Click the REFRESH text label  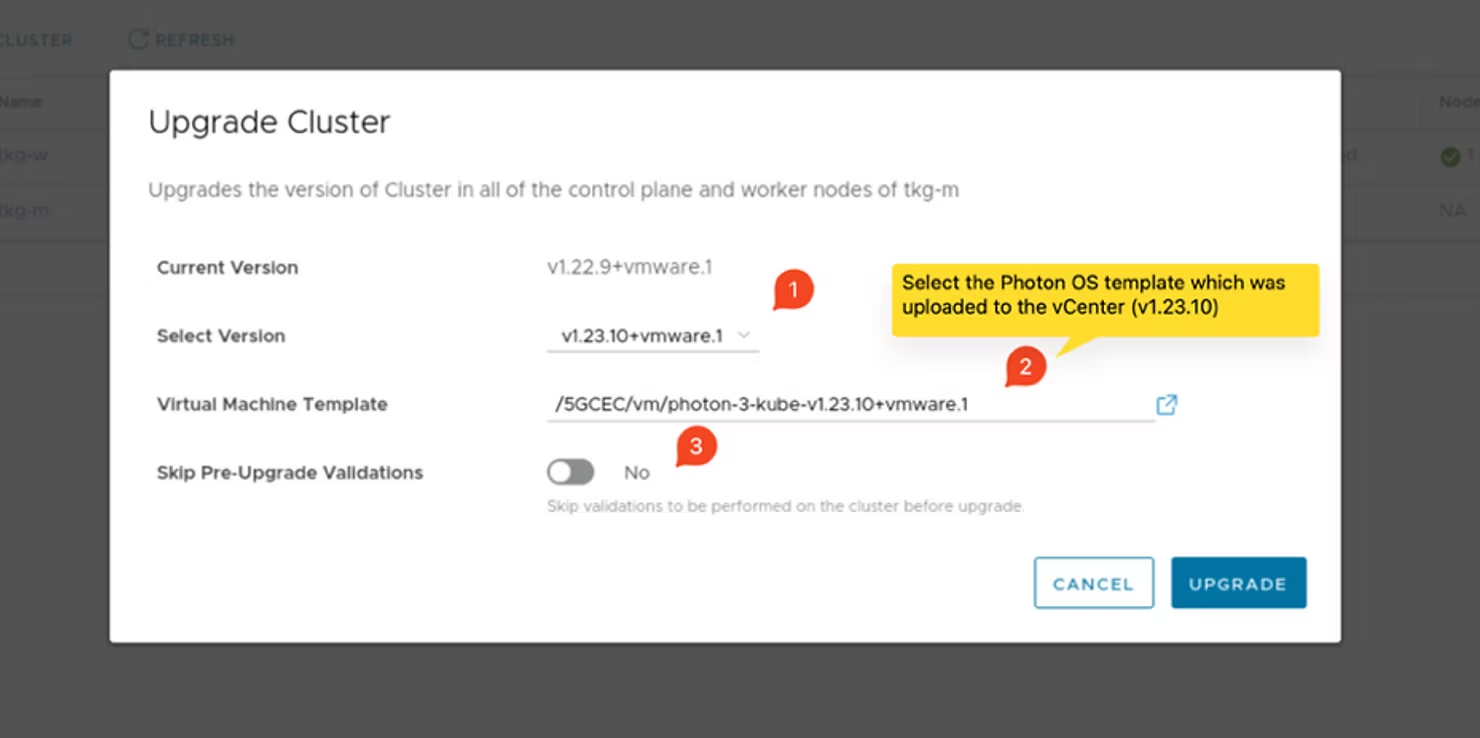coord(194,40)
